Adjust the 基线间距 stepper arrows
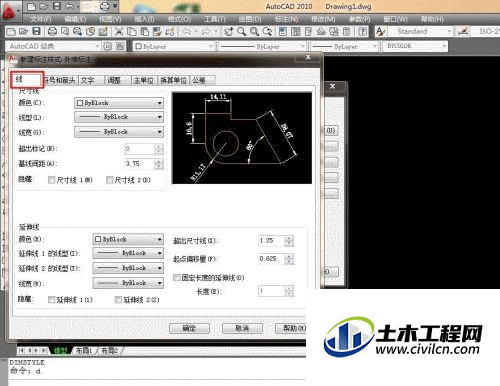Screen dimensions: 500x386 (x=159, y=164)
